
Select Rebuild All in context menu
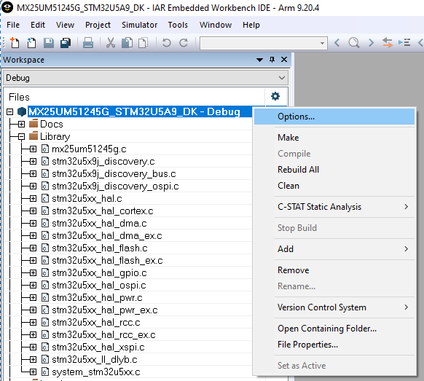(x=298, y=170)
